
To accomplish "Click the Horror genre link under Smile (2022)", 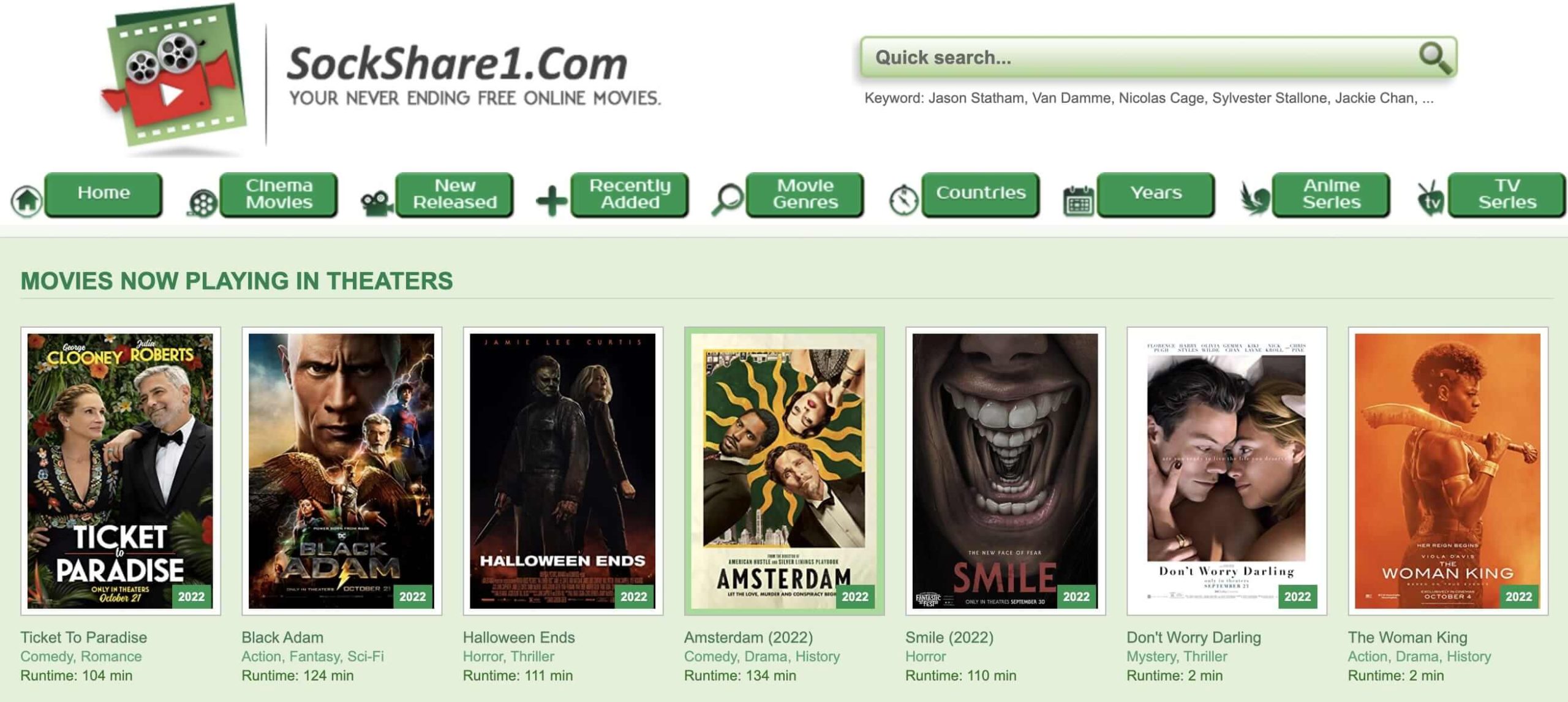I will 925,656.
